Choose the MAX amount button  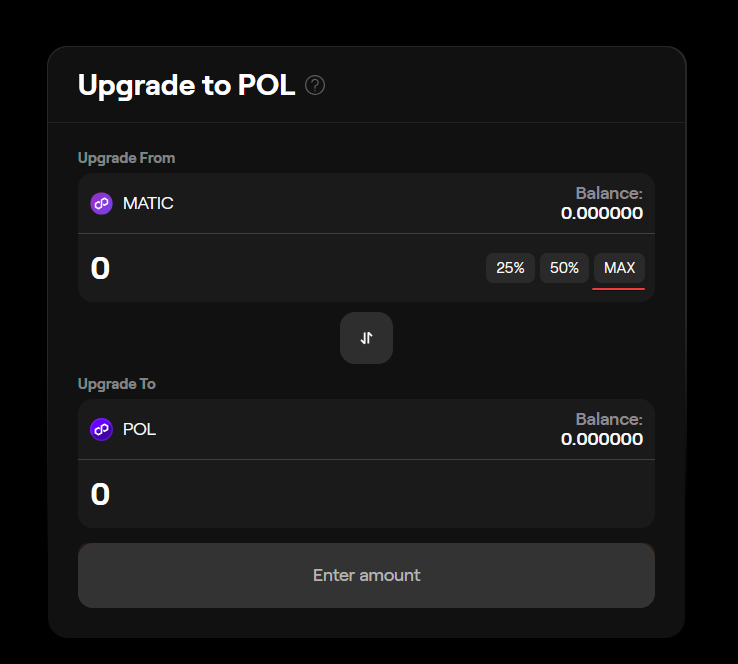tap(619, 268)
